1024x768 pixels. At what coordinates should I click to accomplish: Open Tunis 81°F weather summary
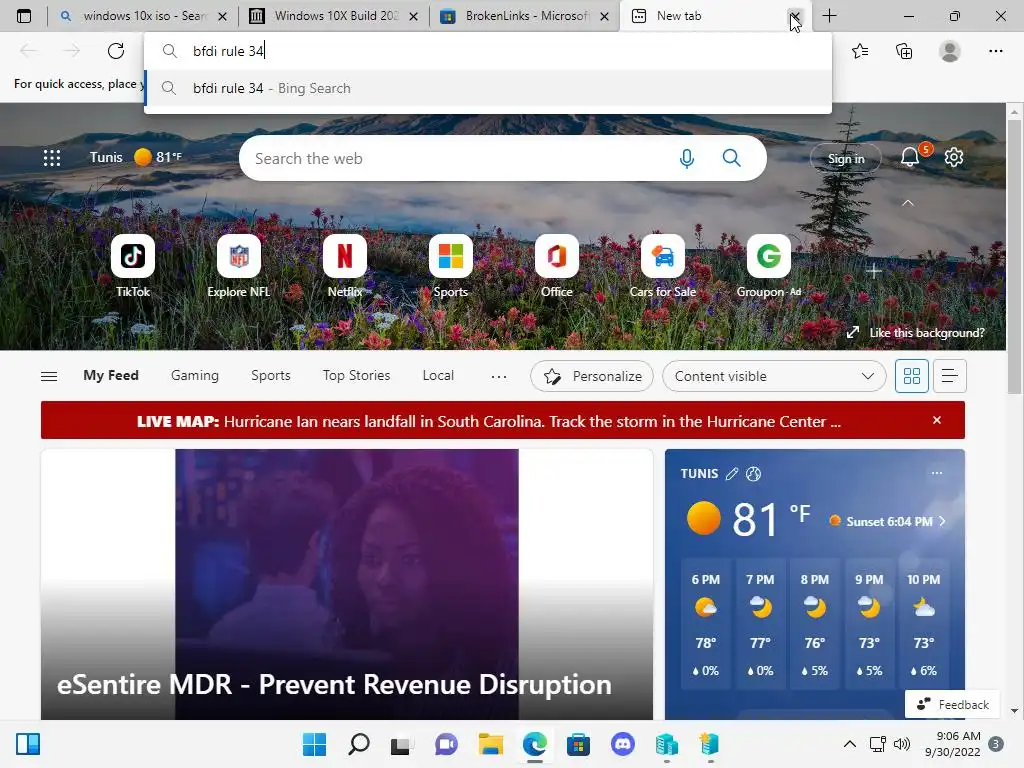[136, 157]
